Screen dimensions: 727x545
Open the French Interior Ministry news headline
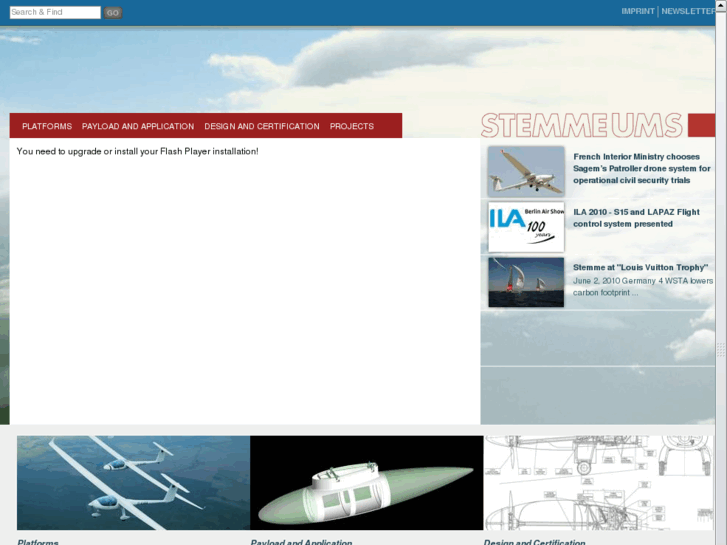click(642, 168)
